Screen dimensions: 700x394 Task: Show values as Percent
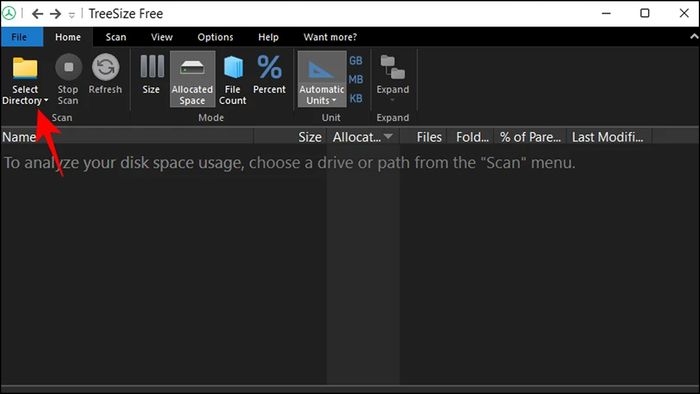(269, 74)
